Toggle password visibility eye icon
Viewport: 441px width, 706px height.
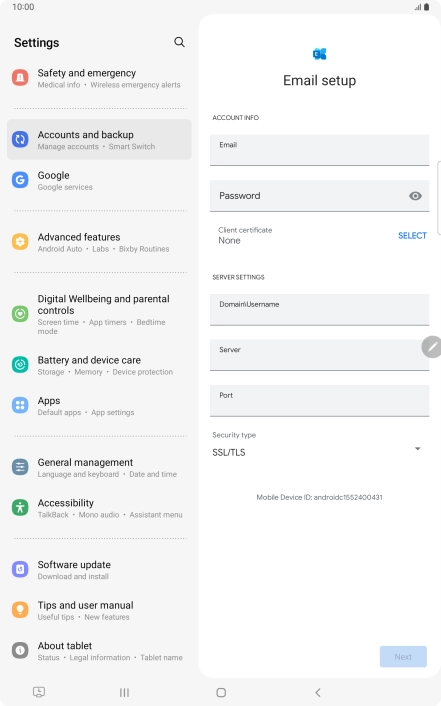pos(415,196)
